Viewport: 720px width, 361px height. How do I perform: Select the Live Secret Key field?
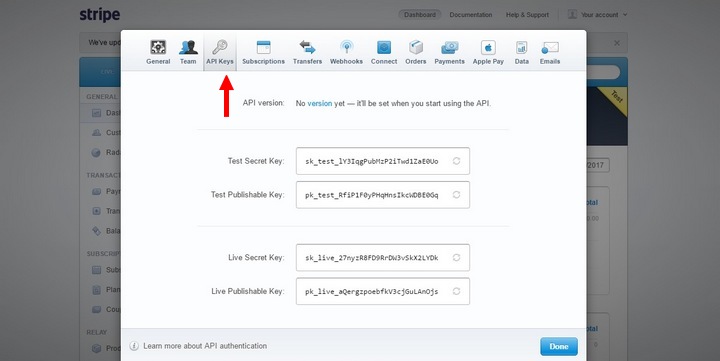tap(383, 258)
